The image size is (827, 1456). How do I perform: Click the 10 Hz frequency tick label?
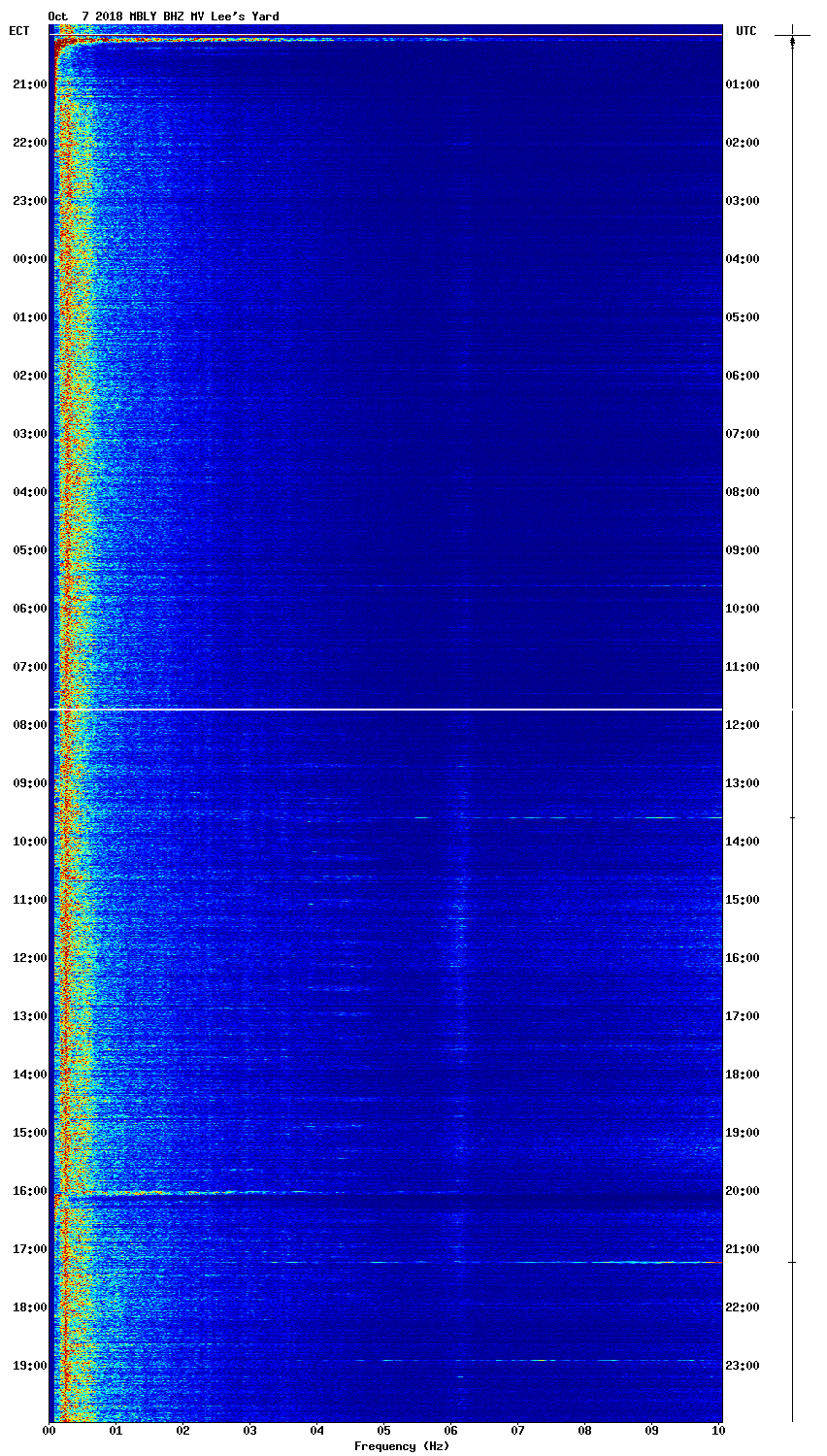click(x=719, y=1431)
